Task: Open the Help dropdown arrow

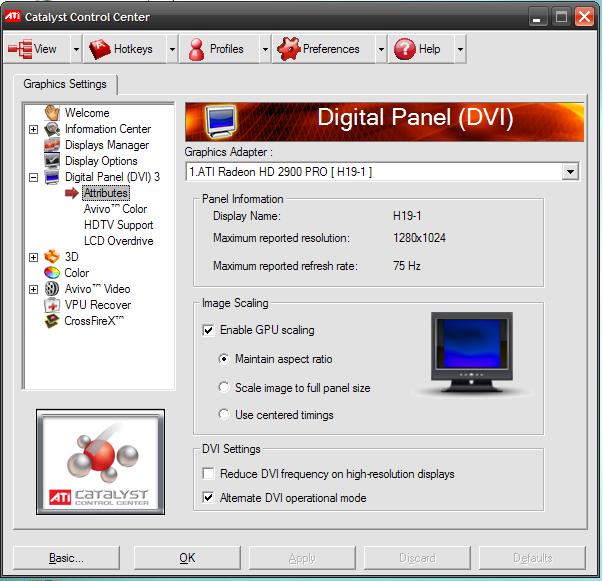Action: [460, 49]
